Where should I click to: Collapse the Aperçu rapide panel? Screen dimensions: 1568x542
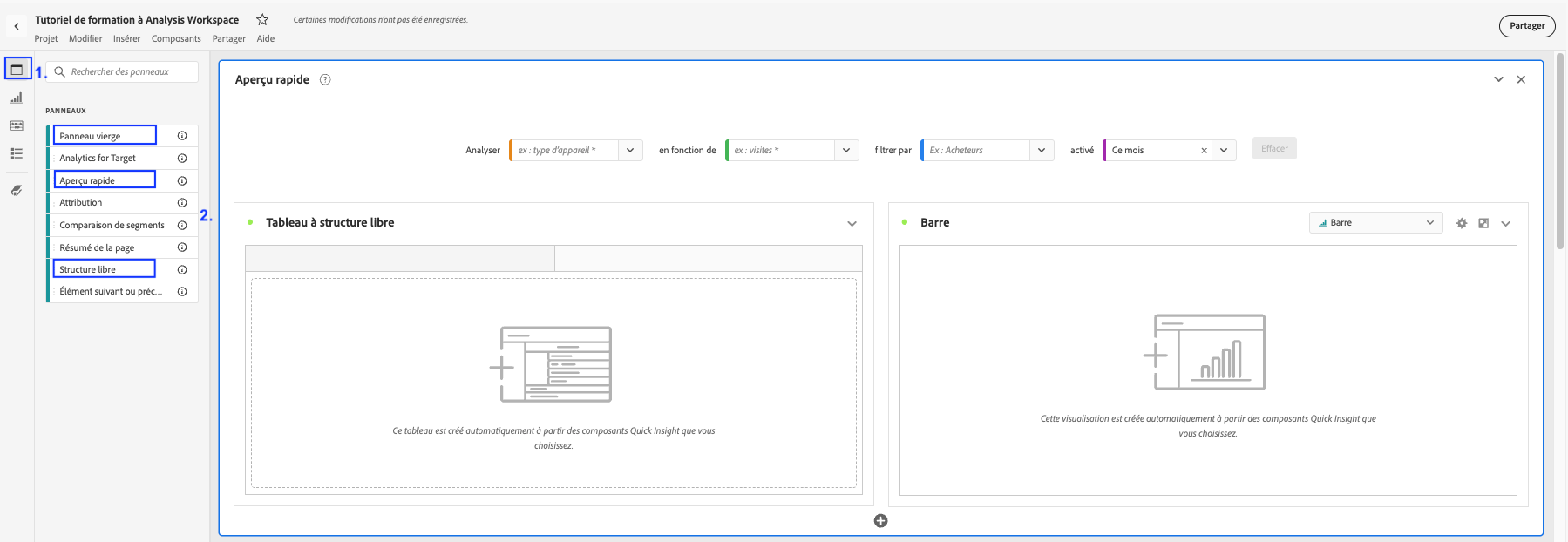(1498, 79)
